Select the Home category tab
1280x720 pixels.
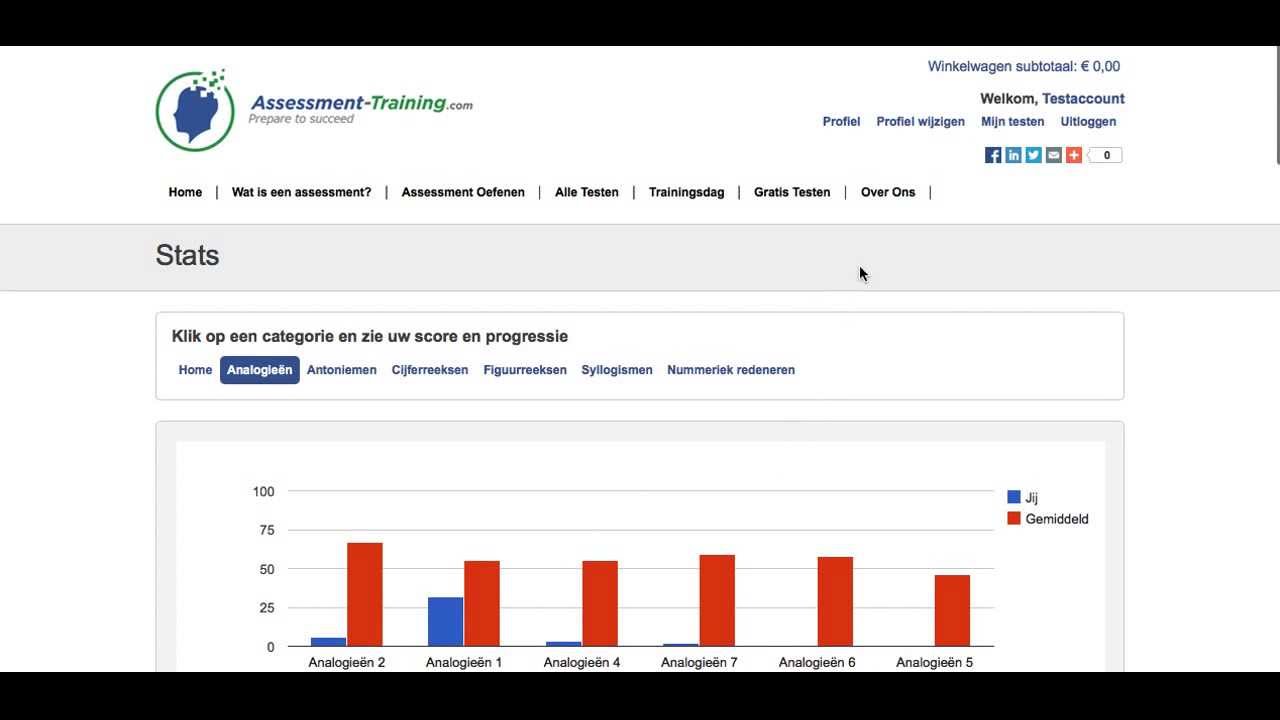pos(195,370)
